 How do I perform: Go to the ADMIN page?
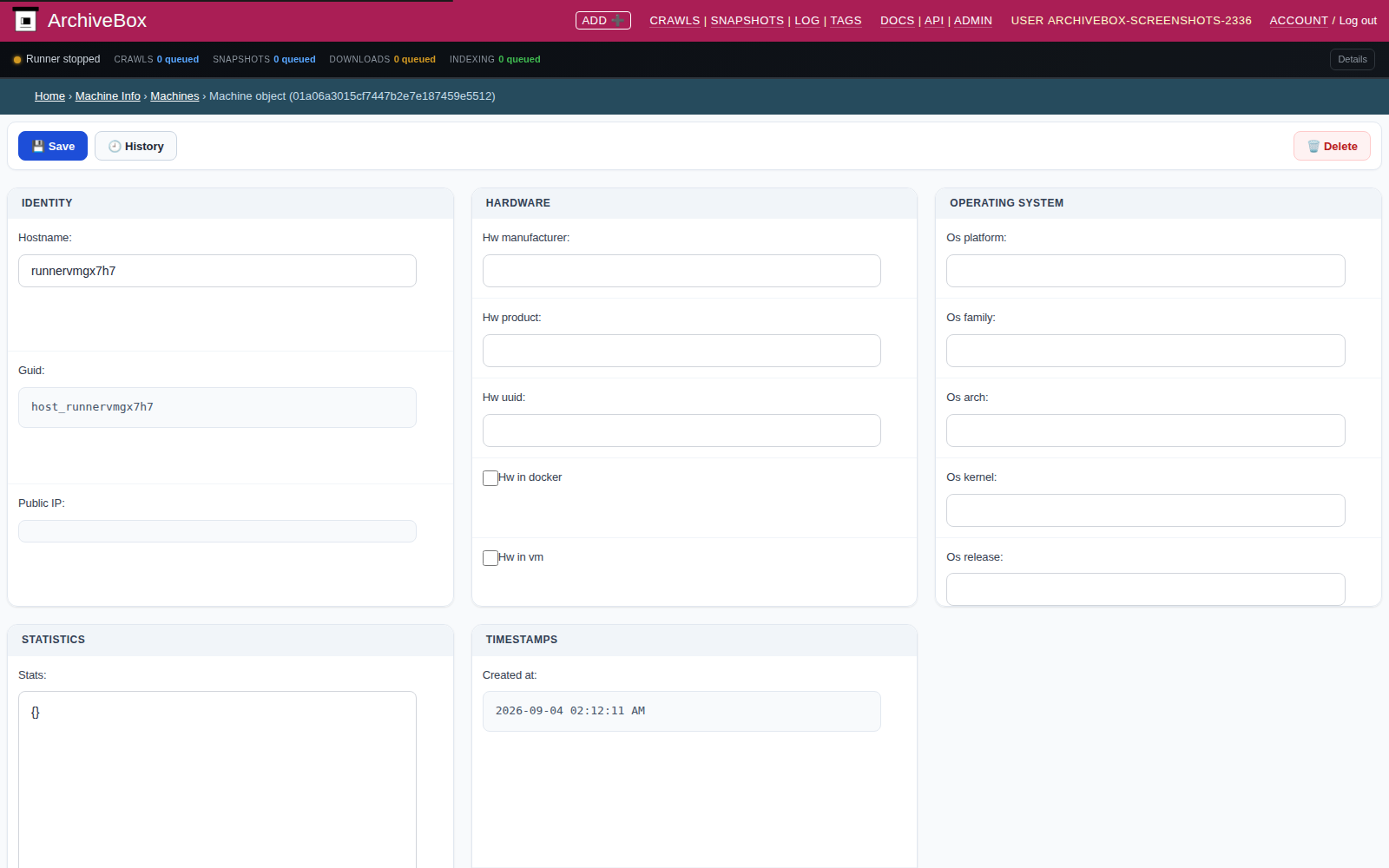[972, 20]
